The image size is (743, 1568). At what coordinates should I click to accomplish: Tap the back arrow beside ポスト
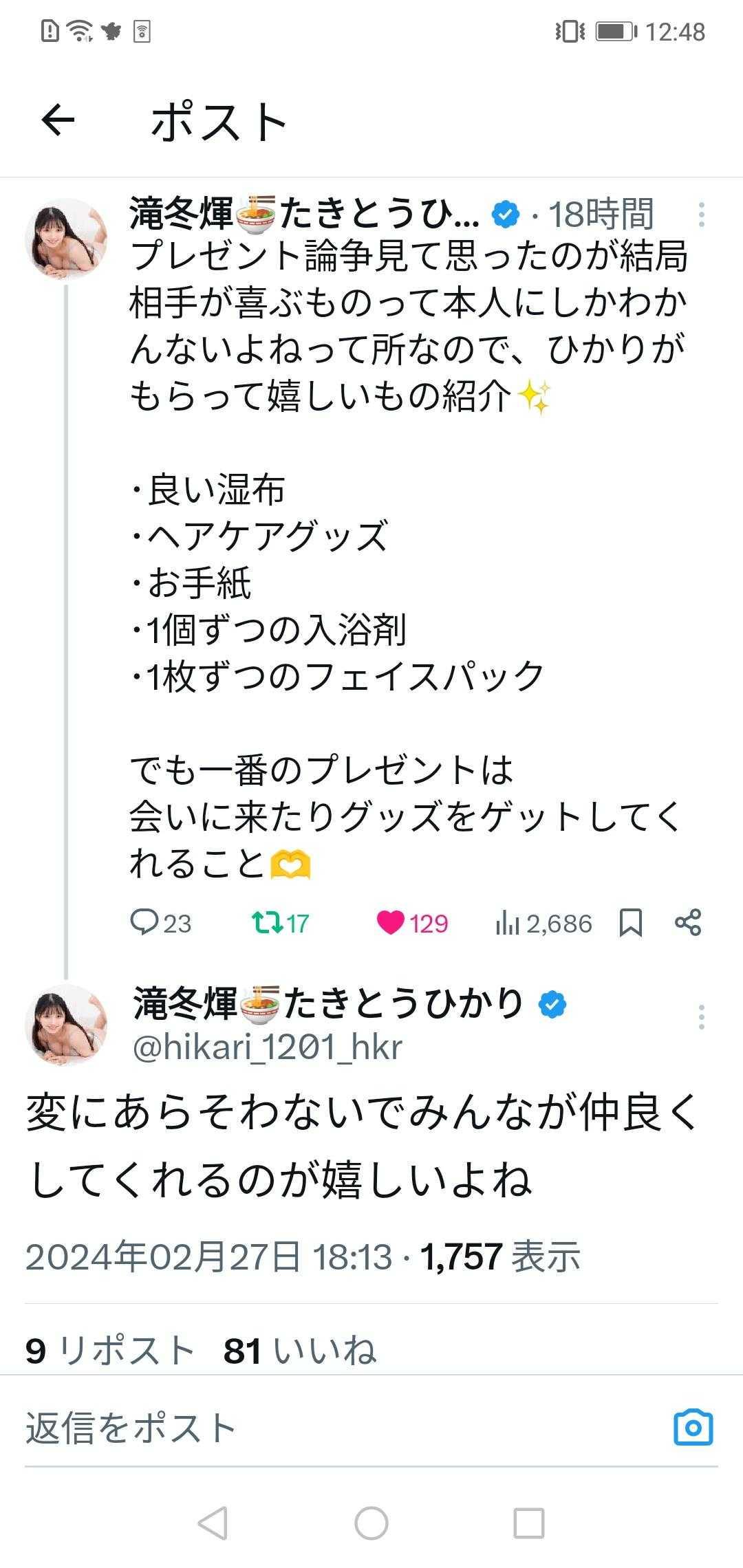[58, 121]
